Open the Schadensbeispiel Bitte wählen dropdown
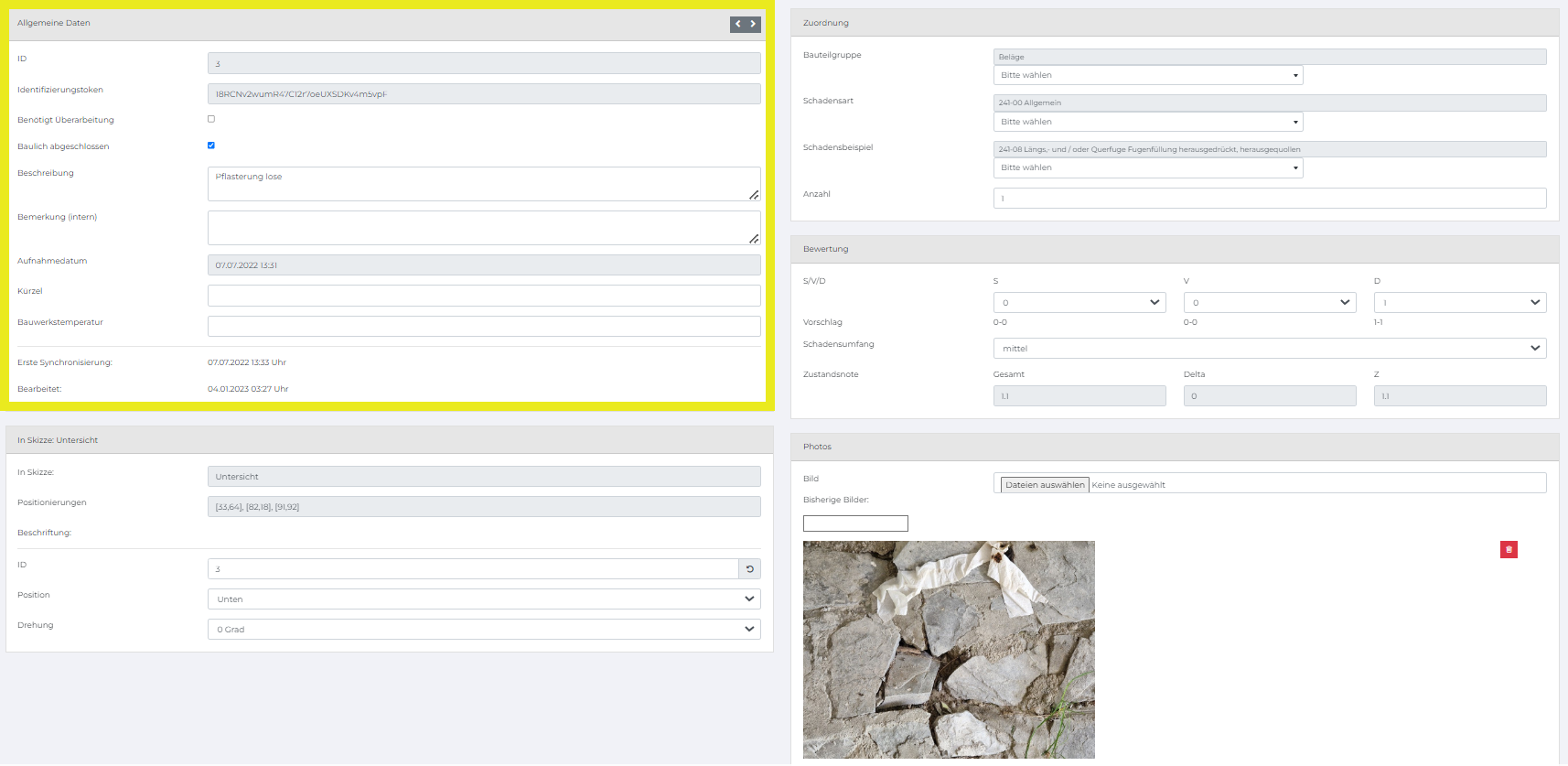 point(1148,167)
